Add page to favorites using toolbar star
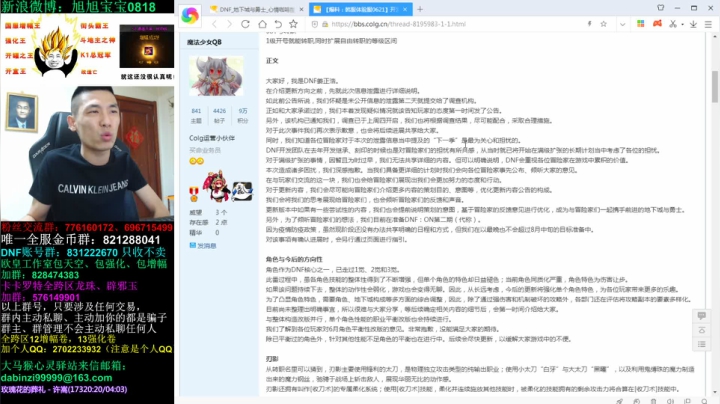This screenshot has width=720, height=404. (293, 24)
